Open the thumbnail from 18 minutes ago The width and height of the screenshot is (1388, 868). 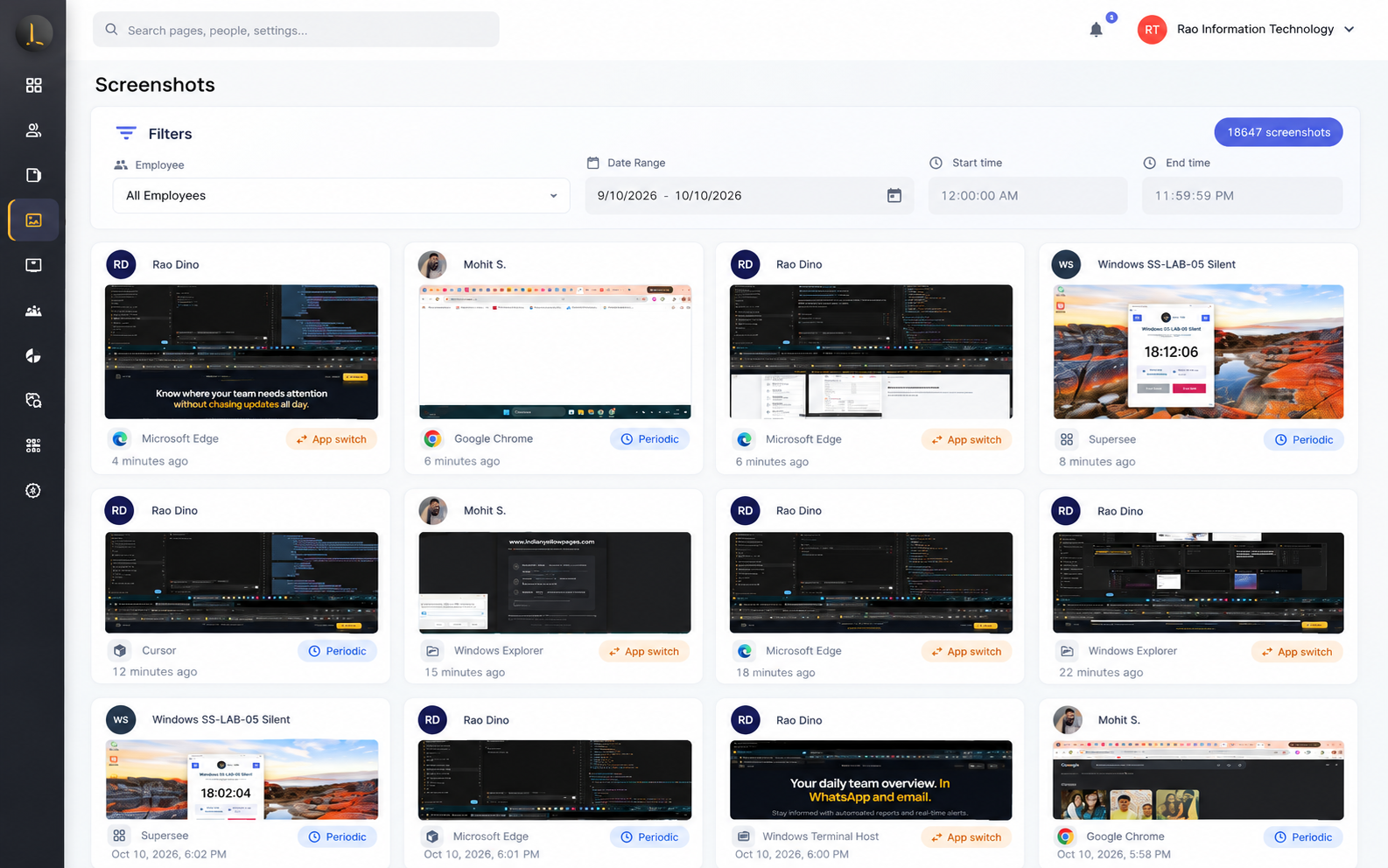click(x=871, y=583)
